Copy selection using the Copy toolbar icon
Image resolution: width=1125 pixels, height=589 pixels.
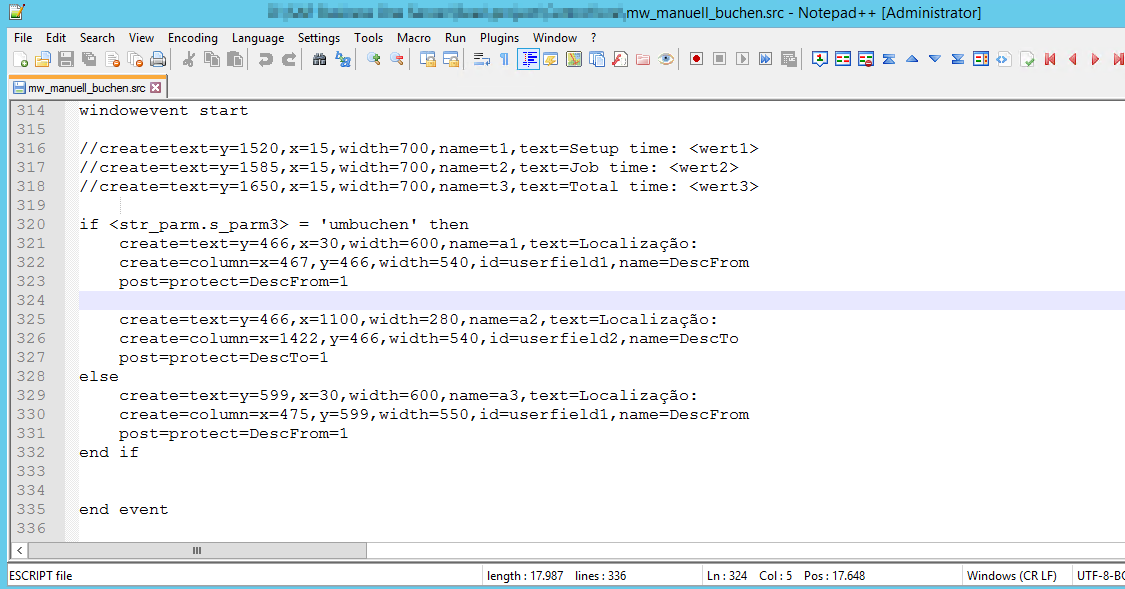pos(212,60)
